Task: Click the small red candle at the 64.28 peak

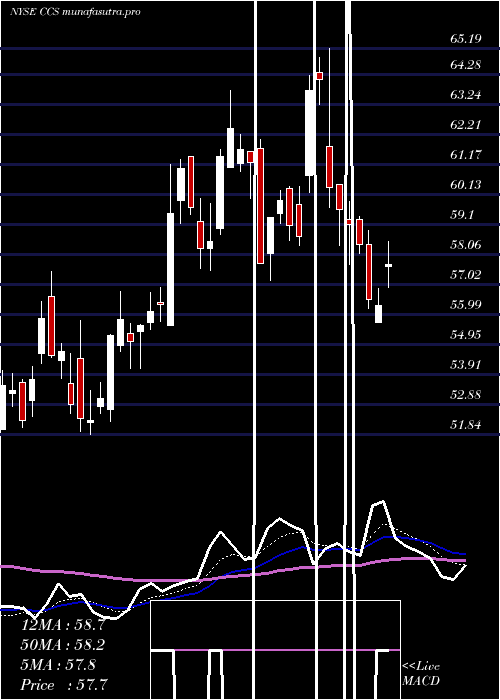Action: pos(320,76)
